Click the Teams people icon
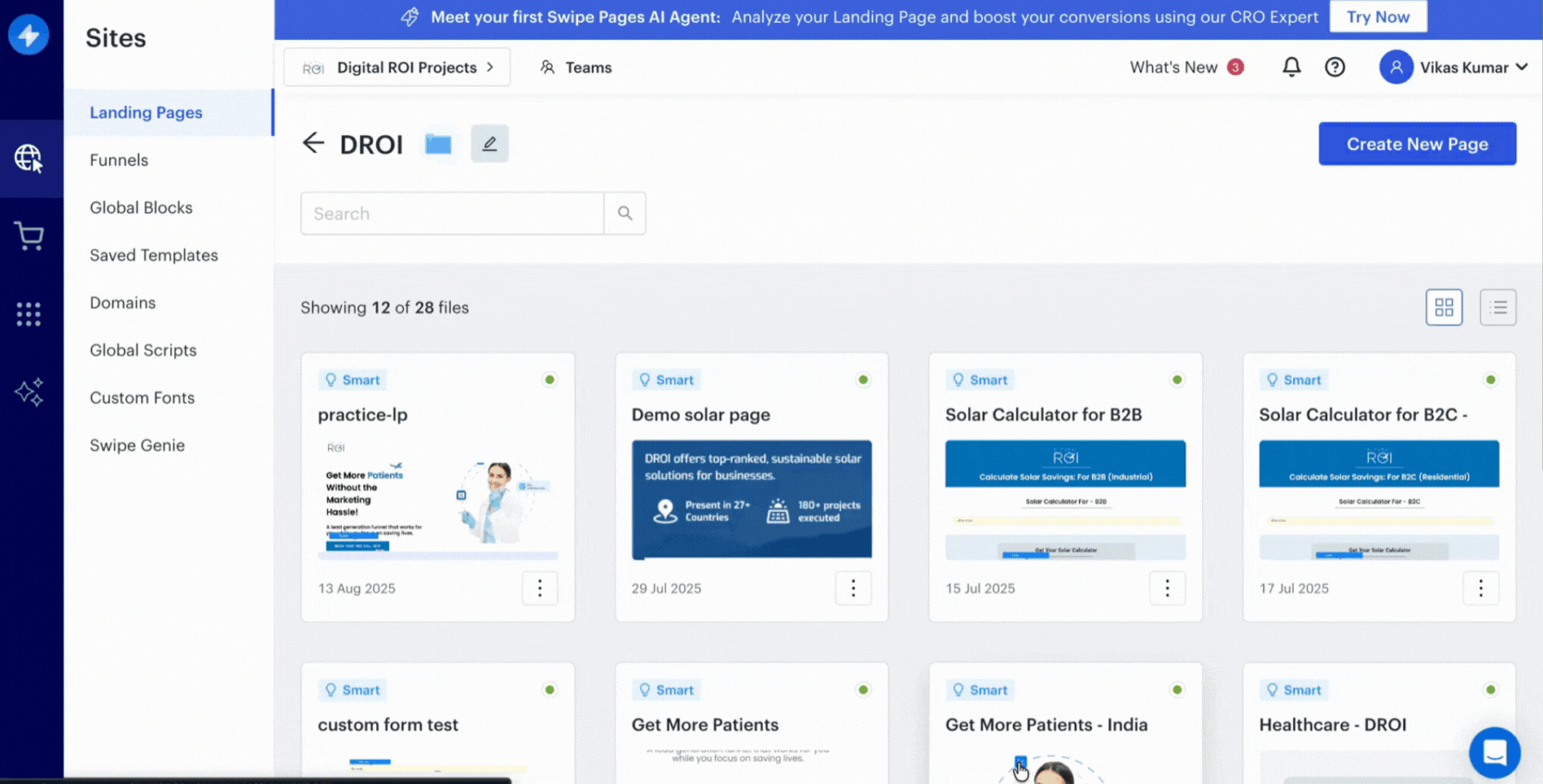This screenshot has width=1543, height=784. click(547, 68)
